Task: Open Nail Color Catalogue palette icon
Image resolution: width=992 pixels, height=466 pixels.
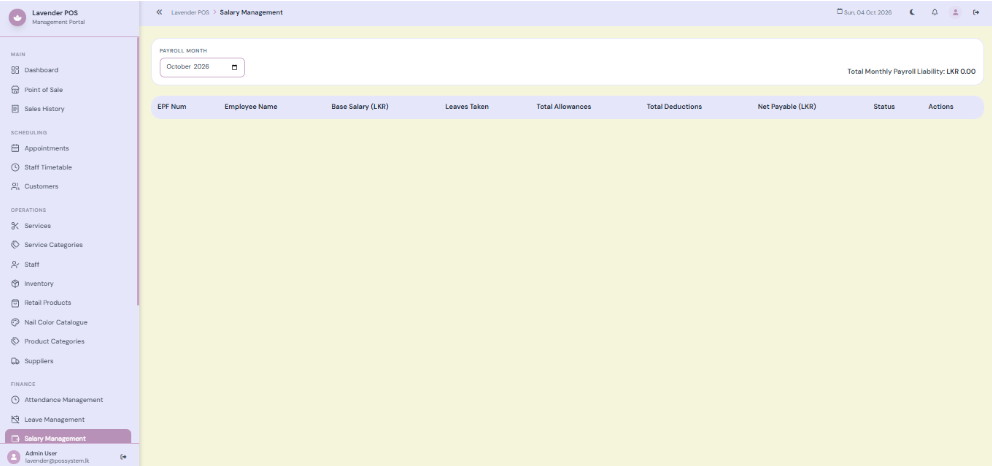Action: (15, 322)
